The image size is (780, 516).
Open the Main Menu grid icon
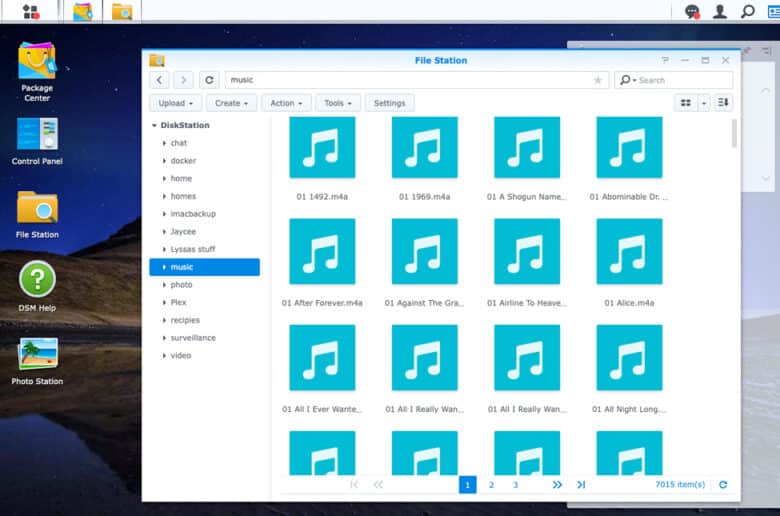point(30,11)
